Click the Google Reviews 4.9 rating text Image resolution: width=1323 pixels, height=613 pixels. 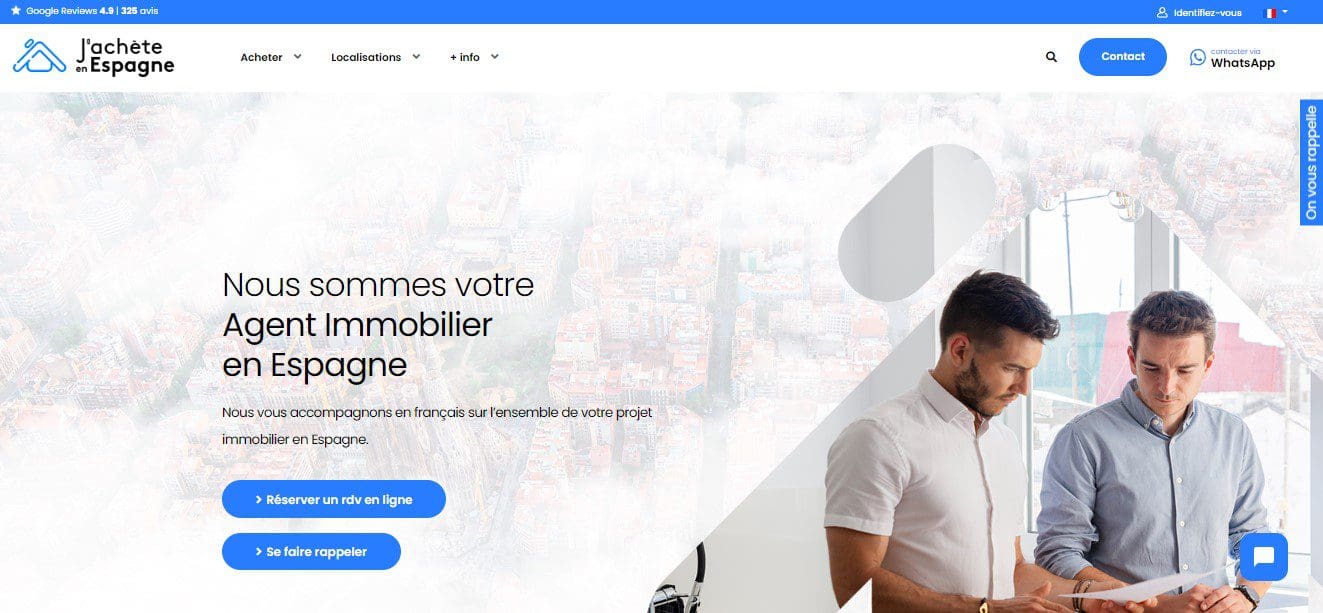pos(70,11)
